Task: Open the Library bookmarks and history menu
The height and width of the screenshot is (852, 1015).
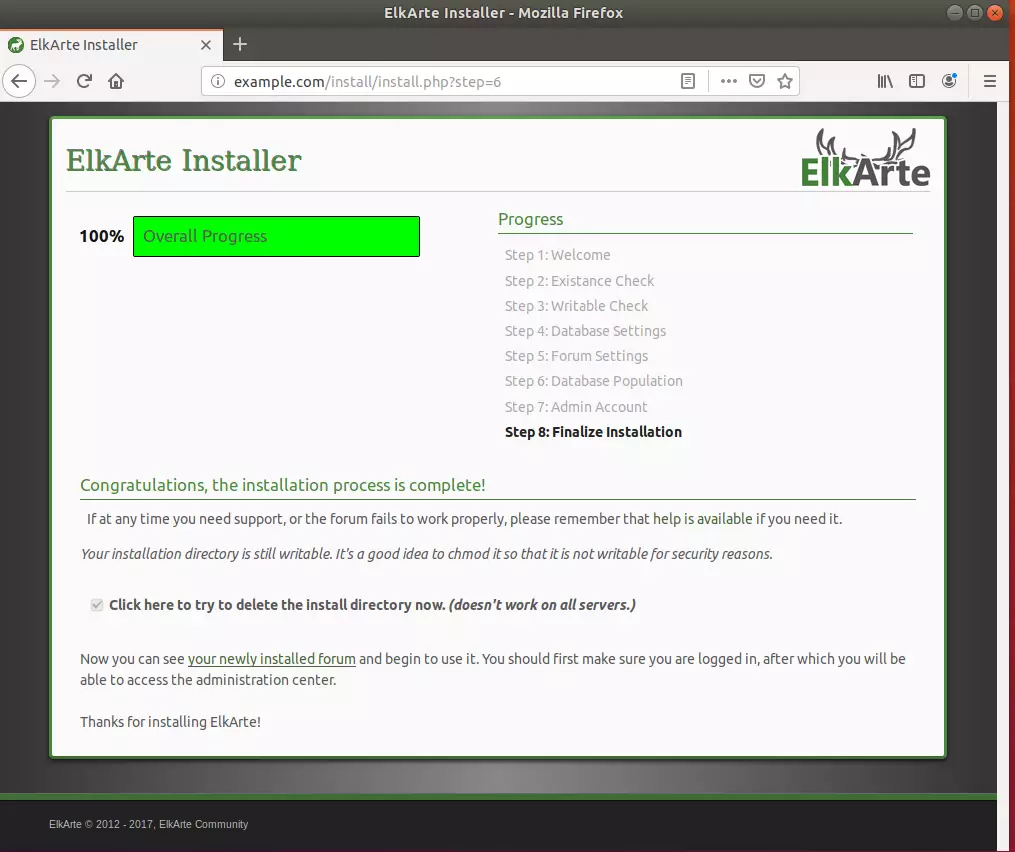Action: [x=885, y=82]
